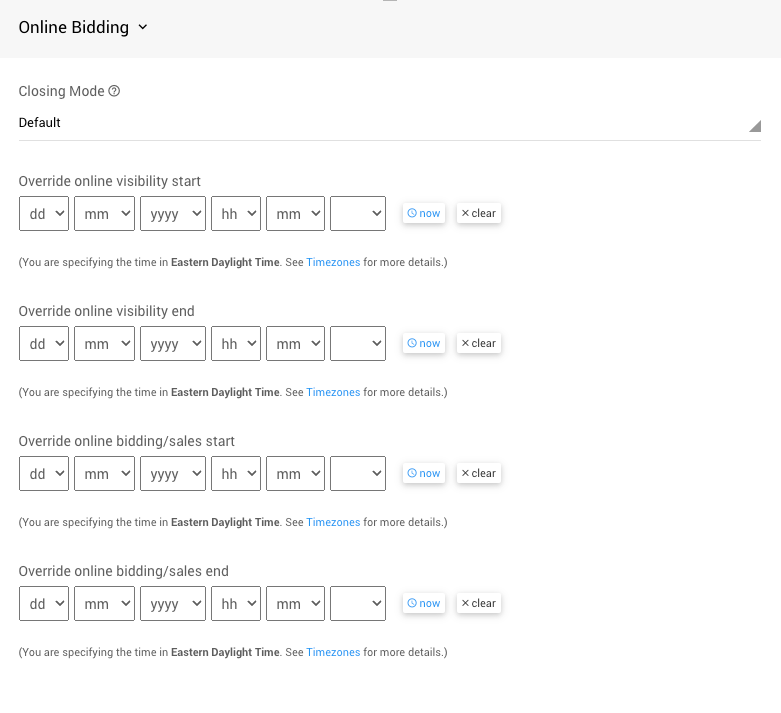Open the Closing Mode Default dropdown
The image size is (781, 713).
pyautogui.click(x=389, y=123)
